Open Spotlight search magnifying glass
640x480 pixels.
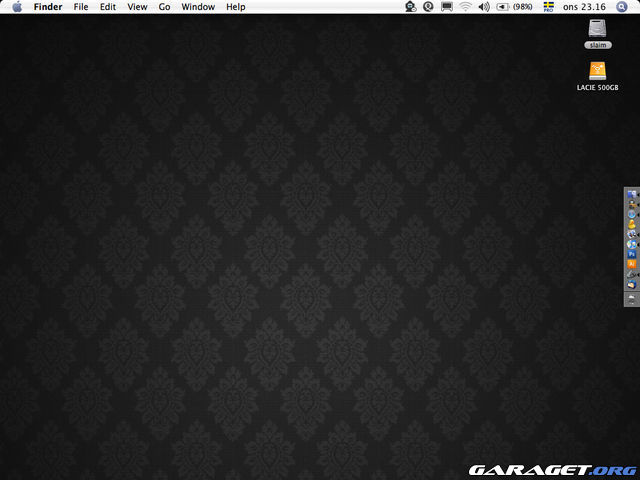coord(623,7)
